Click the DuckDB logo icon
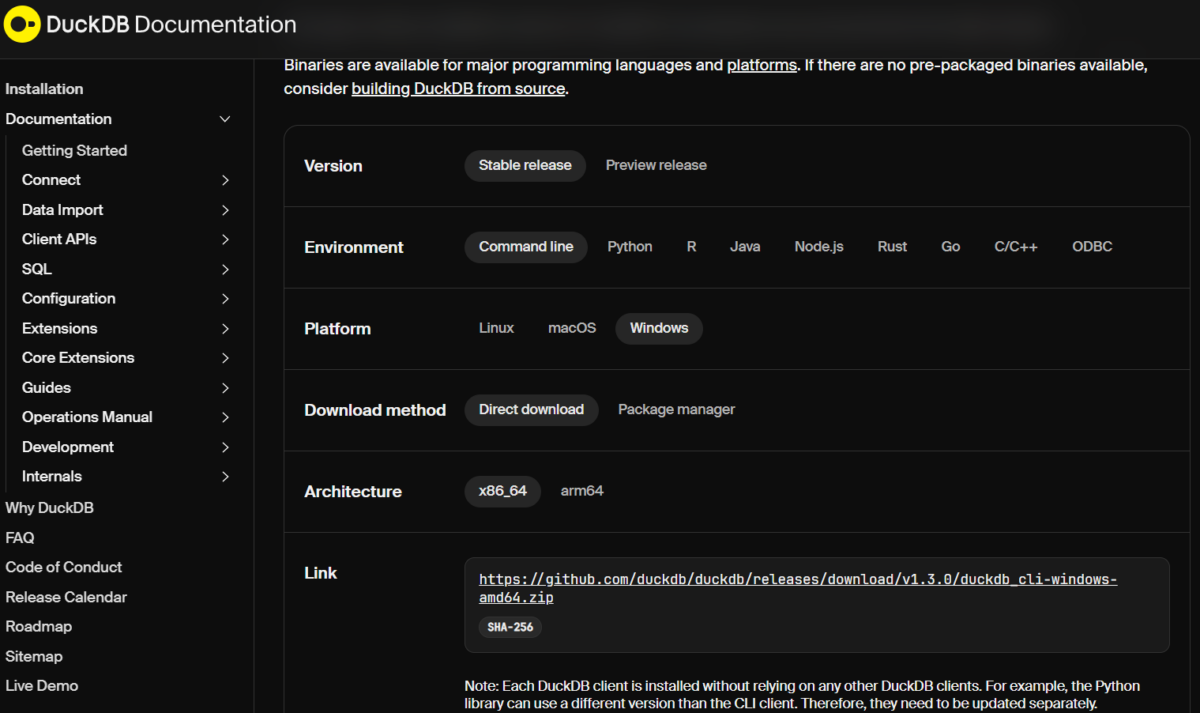 tap(22, 25)
